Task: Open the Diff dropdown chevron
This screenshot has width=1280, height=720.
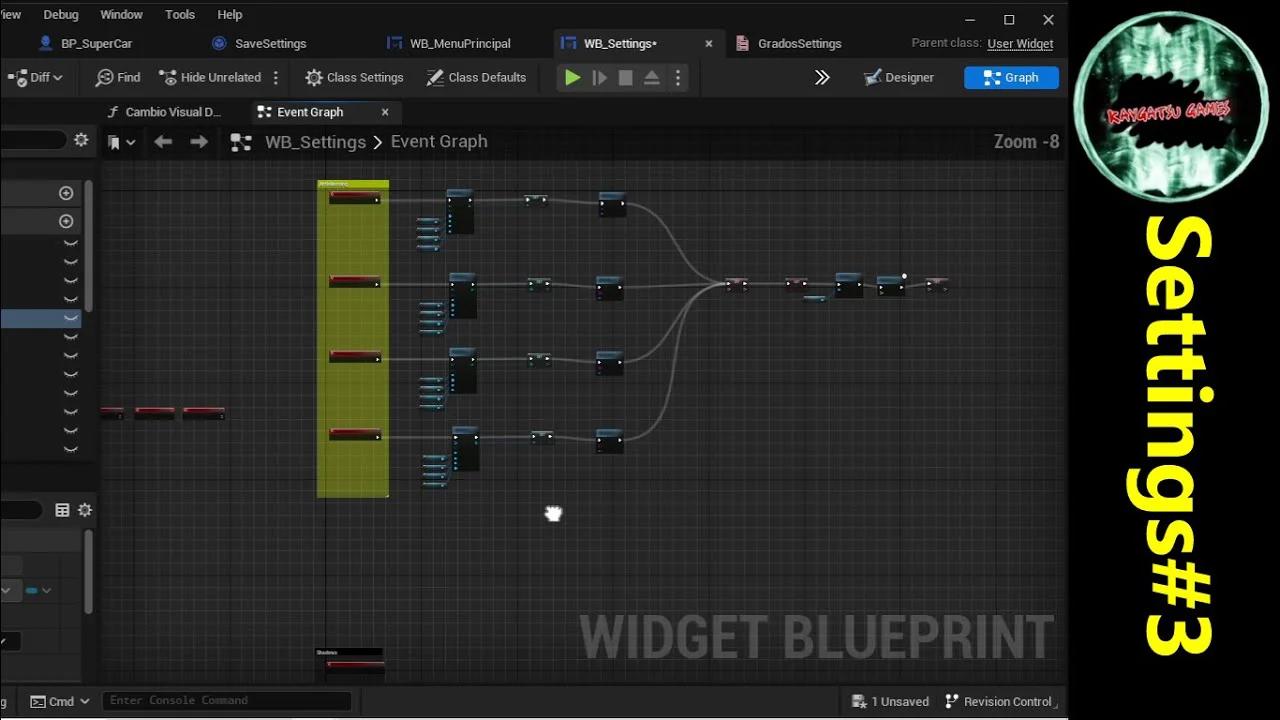Action: pos(56,77)
